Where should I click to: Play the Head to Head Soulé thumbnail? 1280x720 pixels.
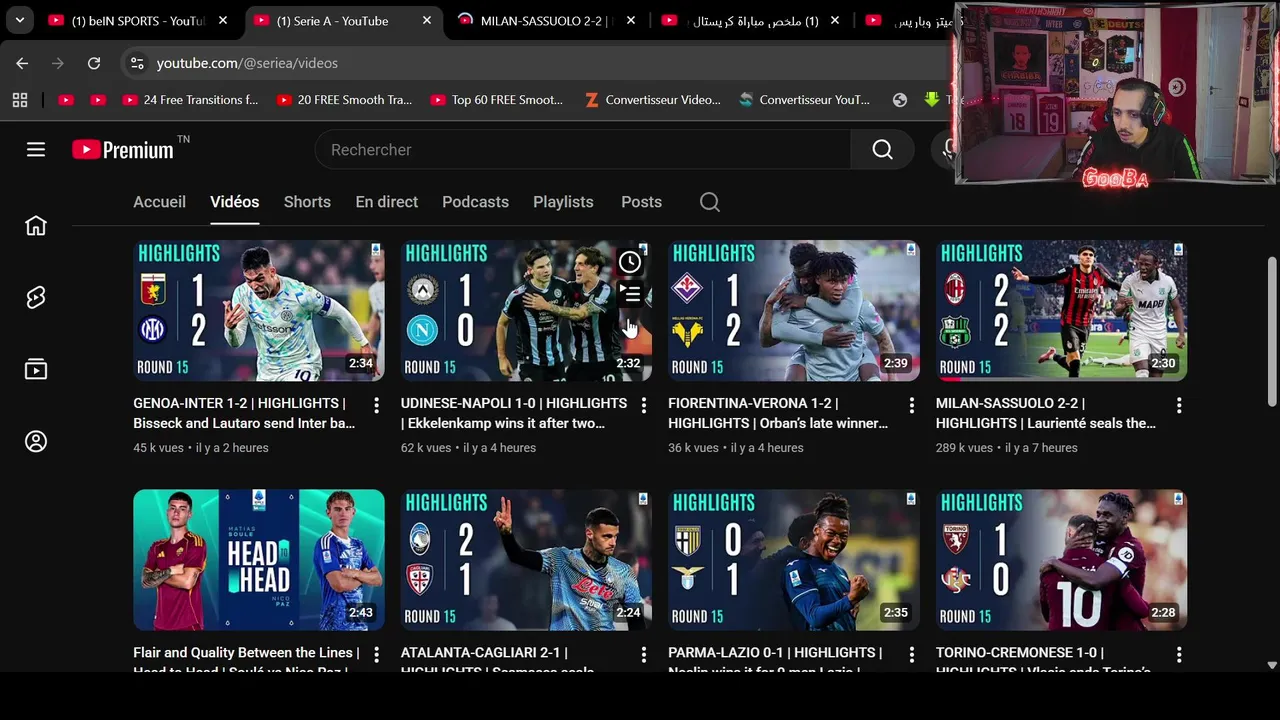click(259, 560)
